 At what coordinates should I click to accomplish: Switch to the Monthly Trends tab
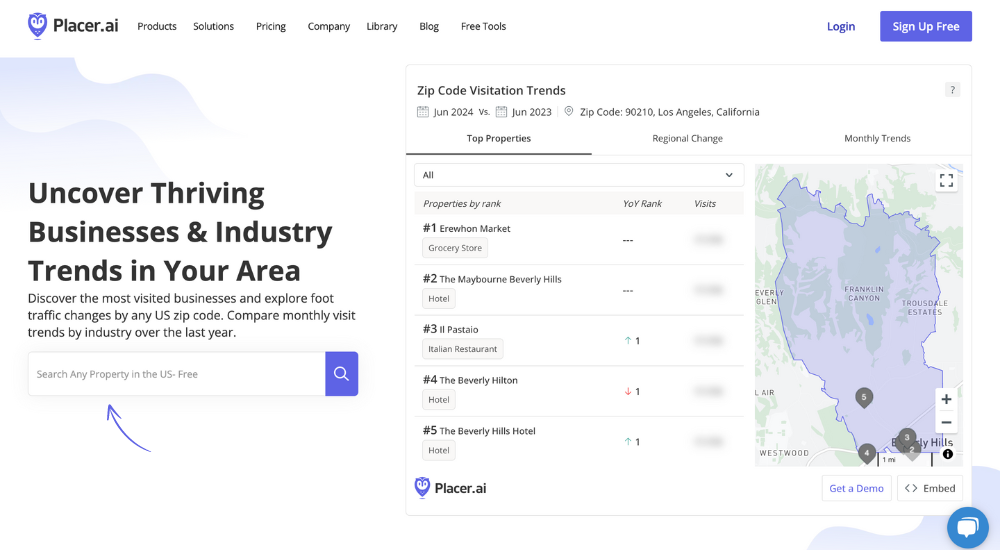coord(878,138)
